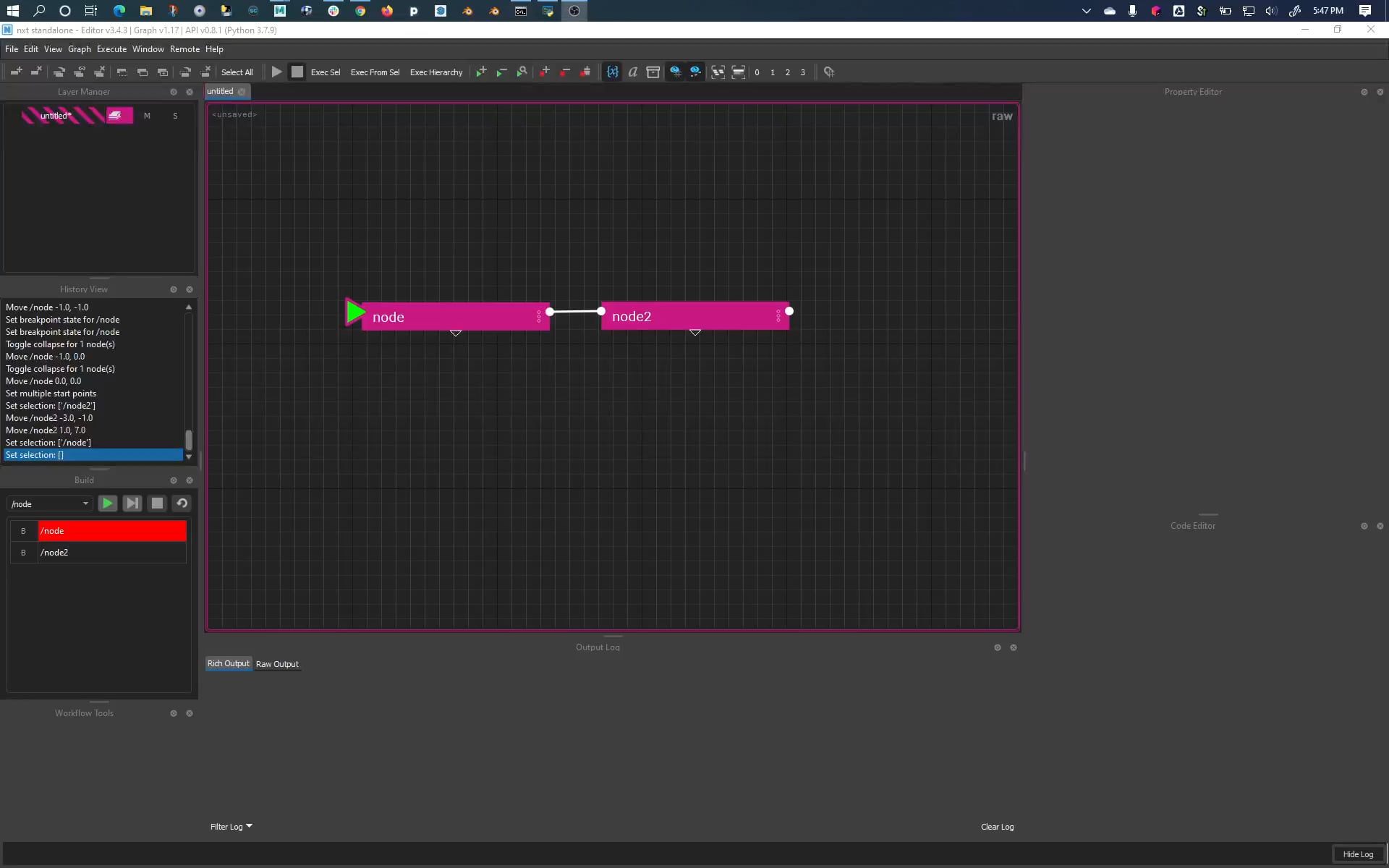Click the add breakpoint red icon
Image resolution: width=1389 pixels, height=868 pixels.
pos(545,72)
